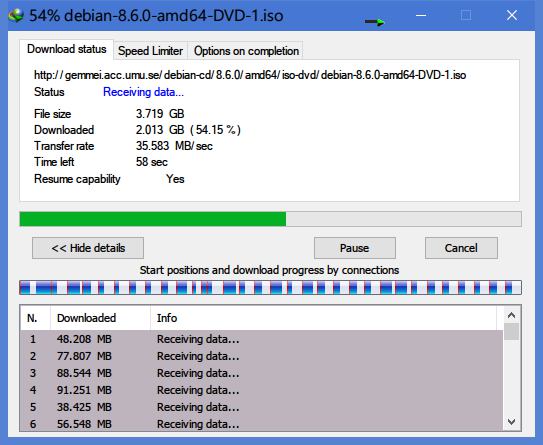Cancel the current download
Image resolution: width=543 pixels, height=445 pixels.
click(461, 248)
